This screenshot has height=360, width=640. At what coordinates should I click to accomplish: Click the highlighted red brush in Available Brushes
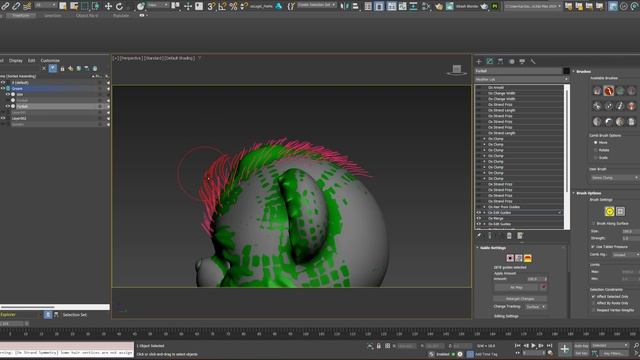609,91
